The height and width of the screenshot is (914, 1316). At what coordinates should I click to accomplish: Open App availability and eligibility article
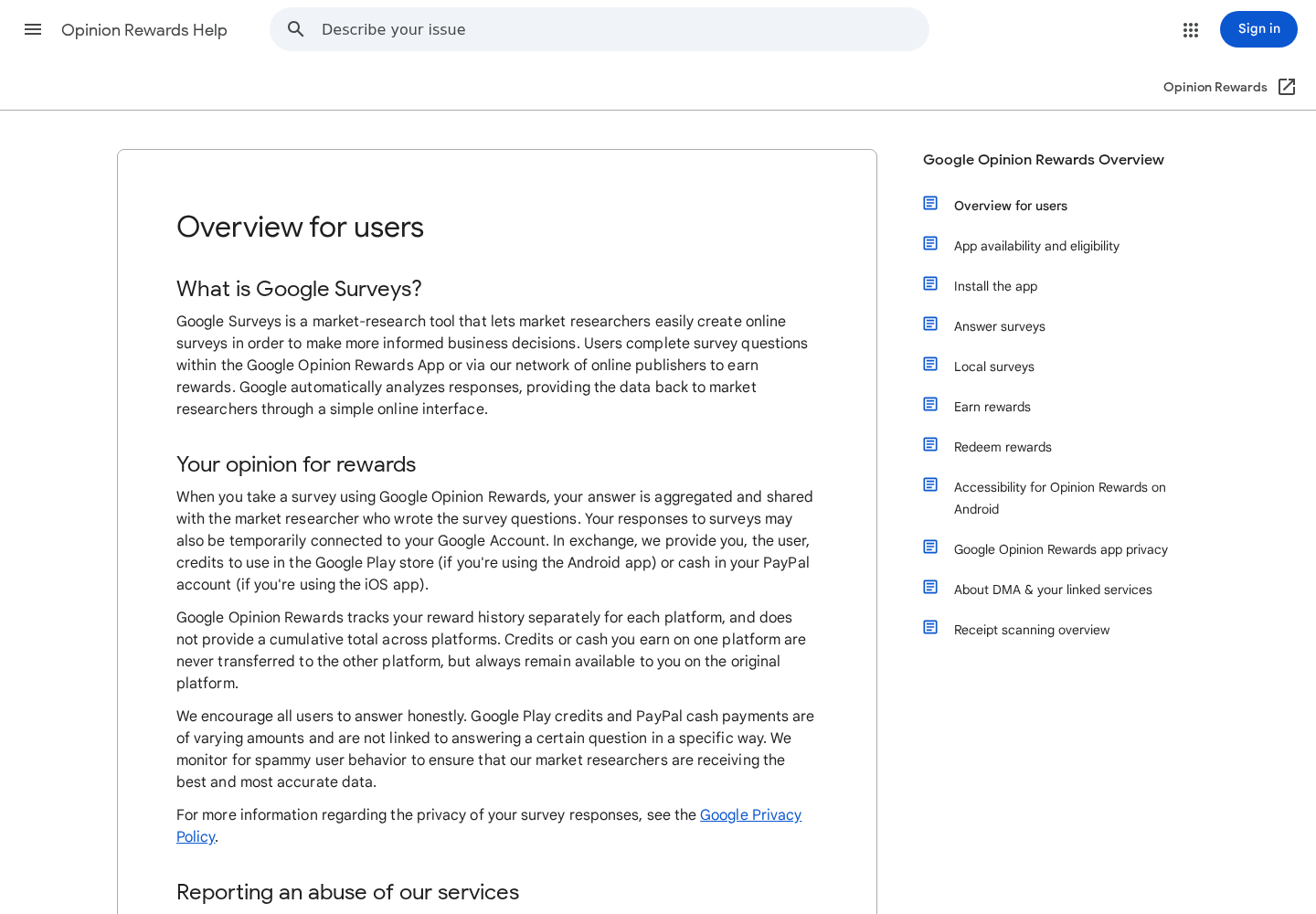1036,246
